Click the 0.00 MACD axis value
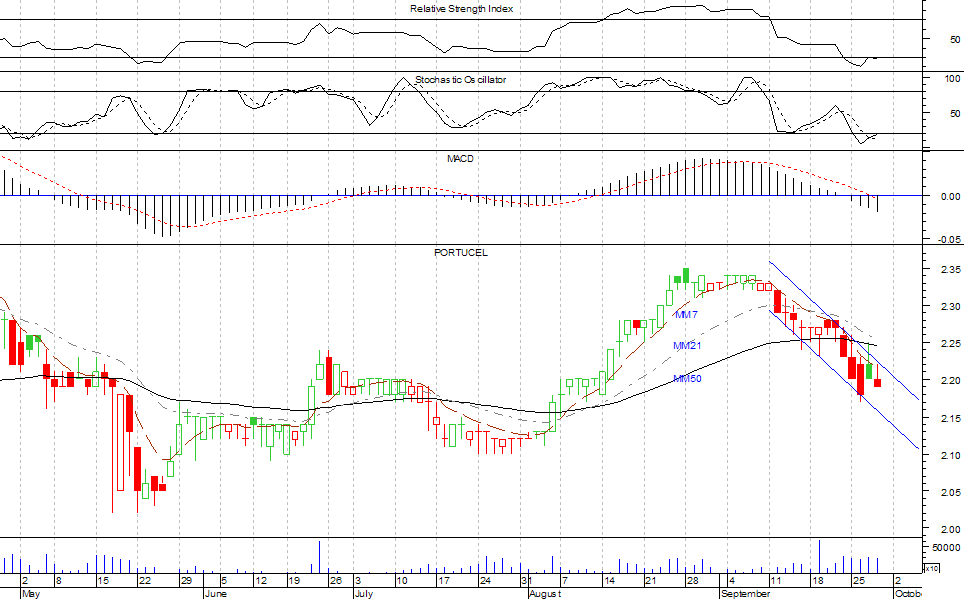964x599 pixels. click(950, 196)
